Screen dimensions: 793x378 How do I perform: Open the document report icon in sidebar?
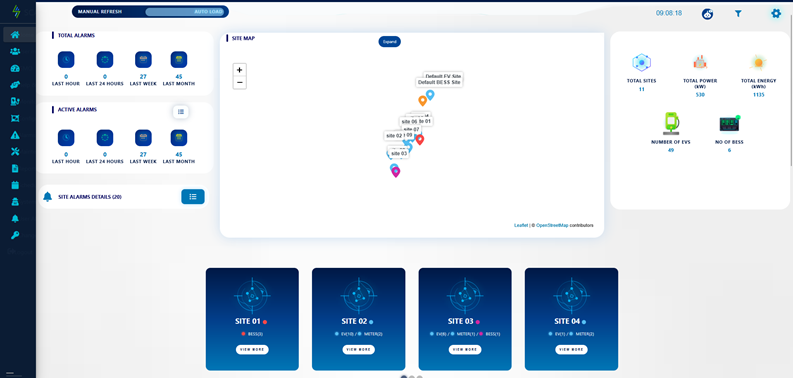15,168
